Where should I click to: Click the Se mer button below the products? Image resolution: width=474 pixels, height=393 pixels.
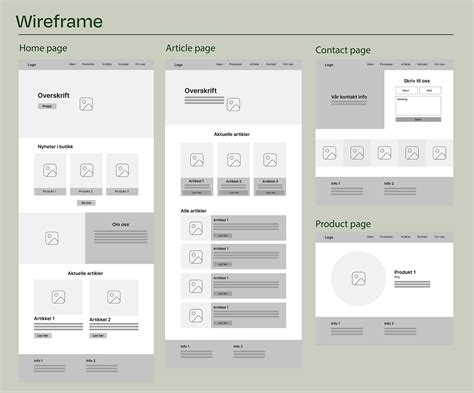point(86,203)
